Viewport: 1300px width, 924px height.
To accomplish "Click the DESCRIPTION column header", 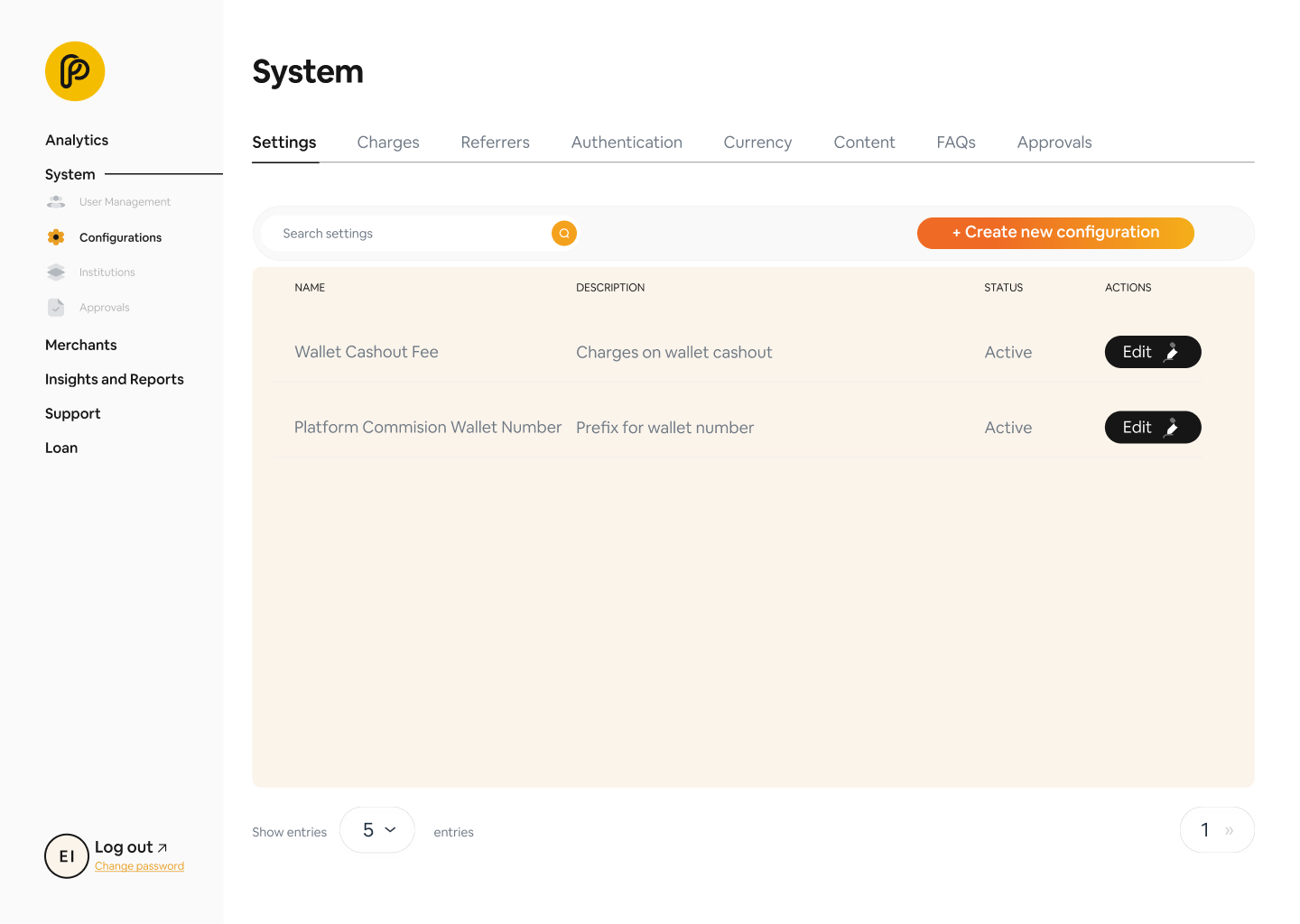I will click(x=610, y=288).
